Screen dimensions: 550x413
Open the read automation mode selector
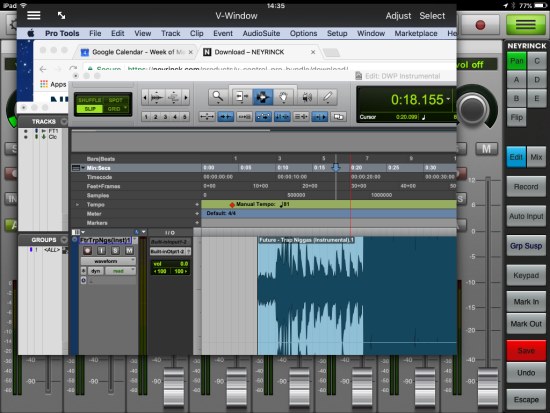pyautogui.click(x=120, y=271)
